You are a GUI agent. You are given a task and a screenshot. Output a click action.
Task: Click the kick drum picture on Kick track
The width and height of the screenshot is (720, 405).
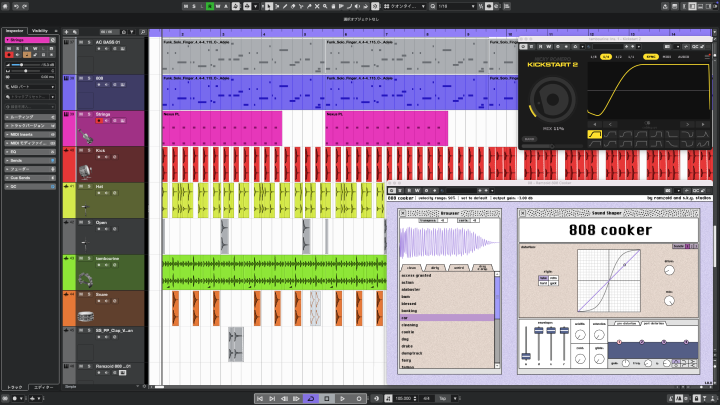(x=85, y=172)
